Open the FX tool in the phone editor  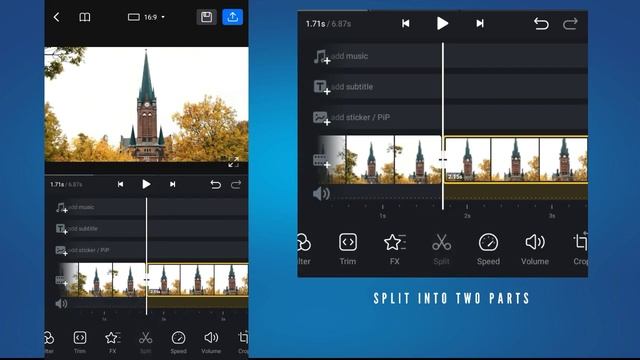pyautogui.click(x=112, y=342)
